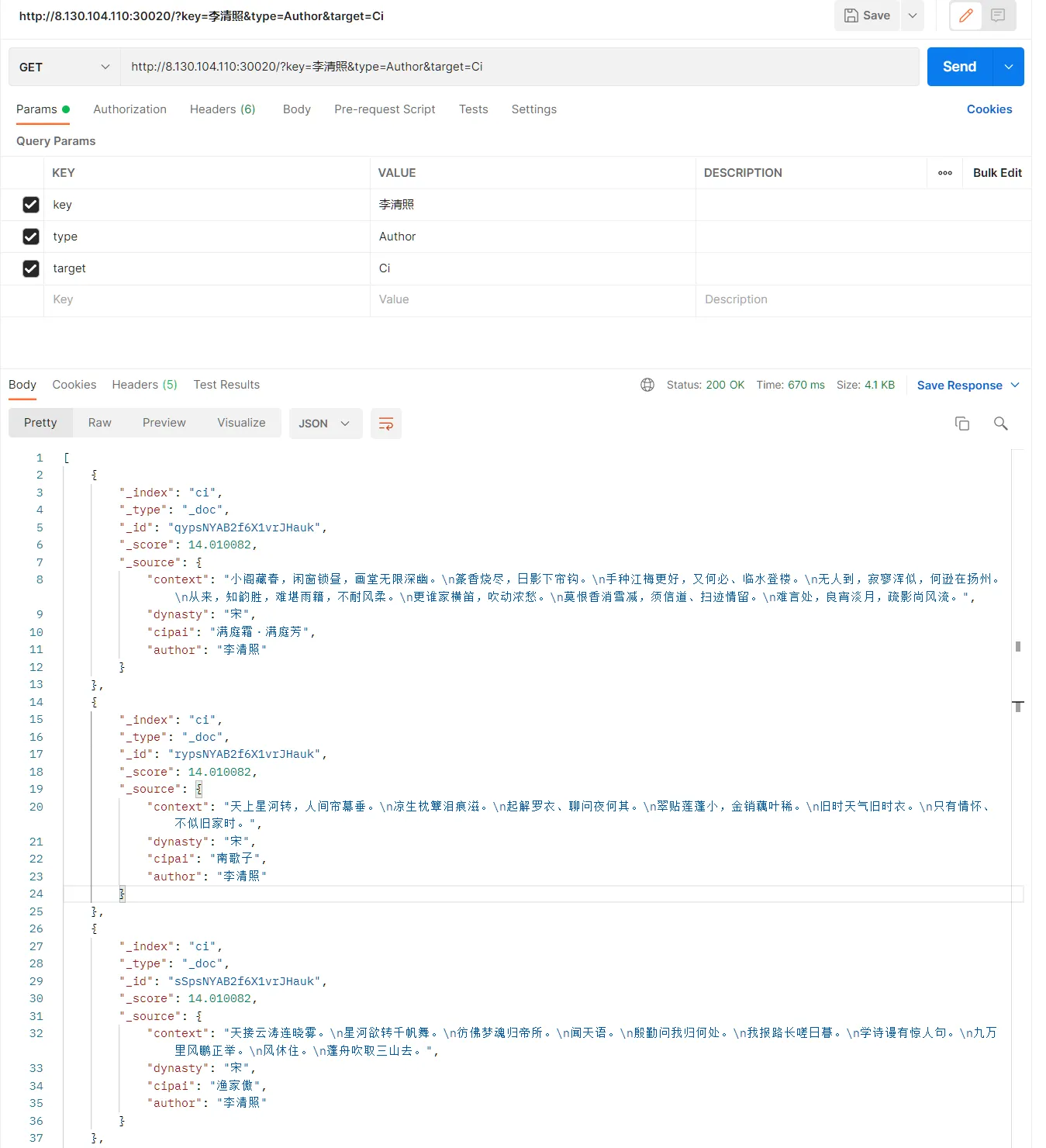Image resolution: width=1046 pixels, height=1148 pixels.
Task: Click the wrap lines icon in response toolbar
Action: pos(386,424)
